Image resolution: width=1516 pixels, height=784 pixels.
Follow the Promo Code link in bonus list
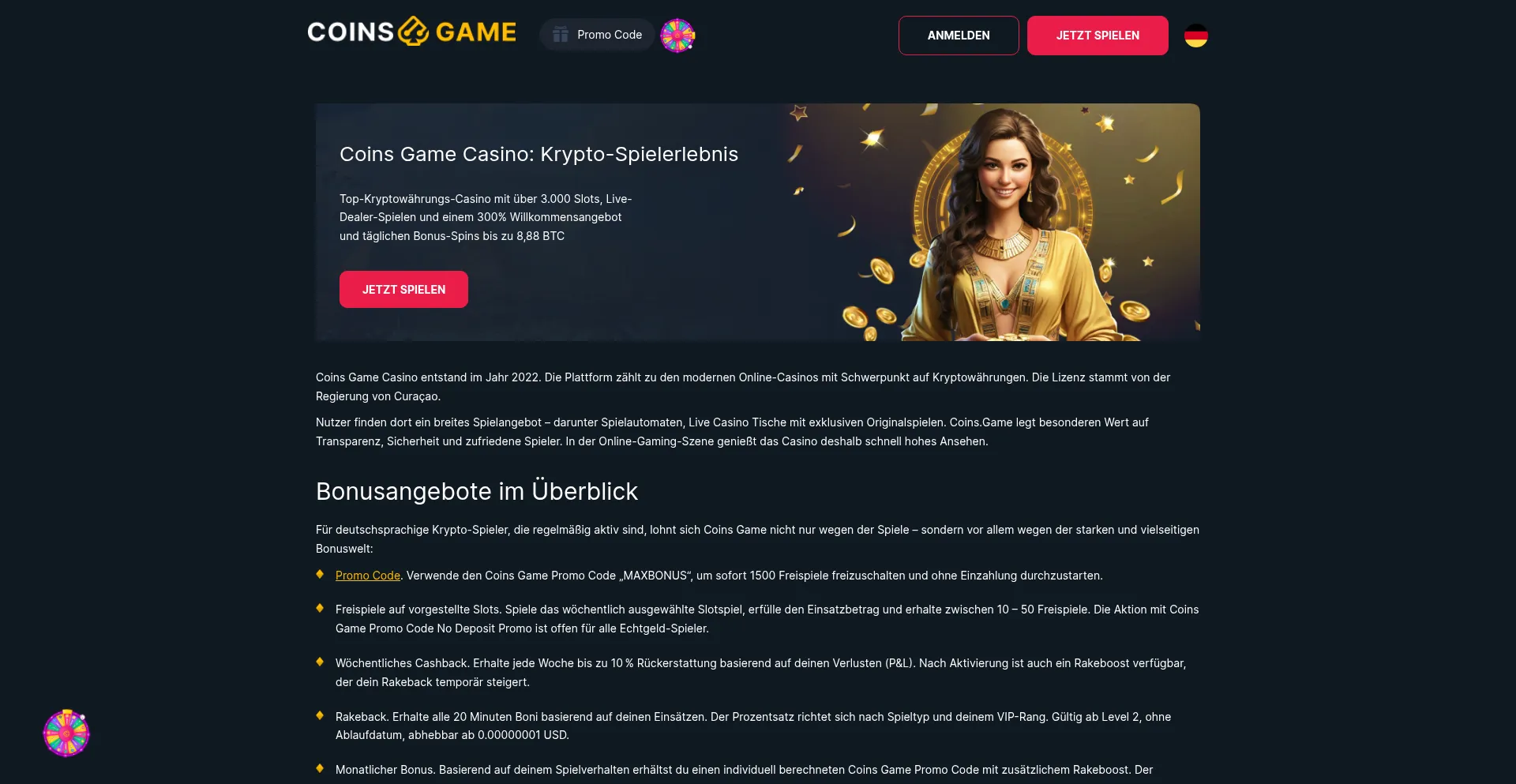368,576
